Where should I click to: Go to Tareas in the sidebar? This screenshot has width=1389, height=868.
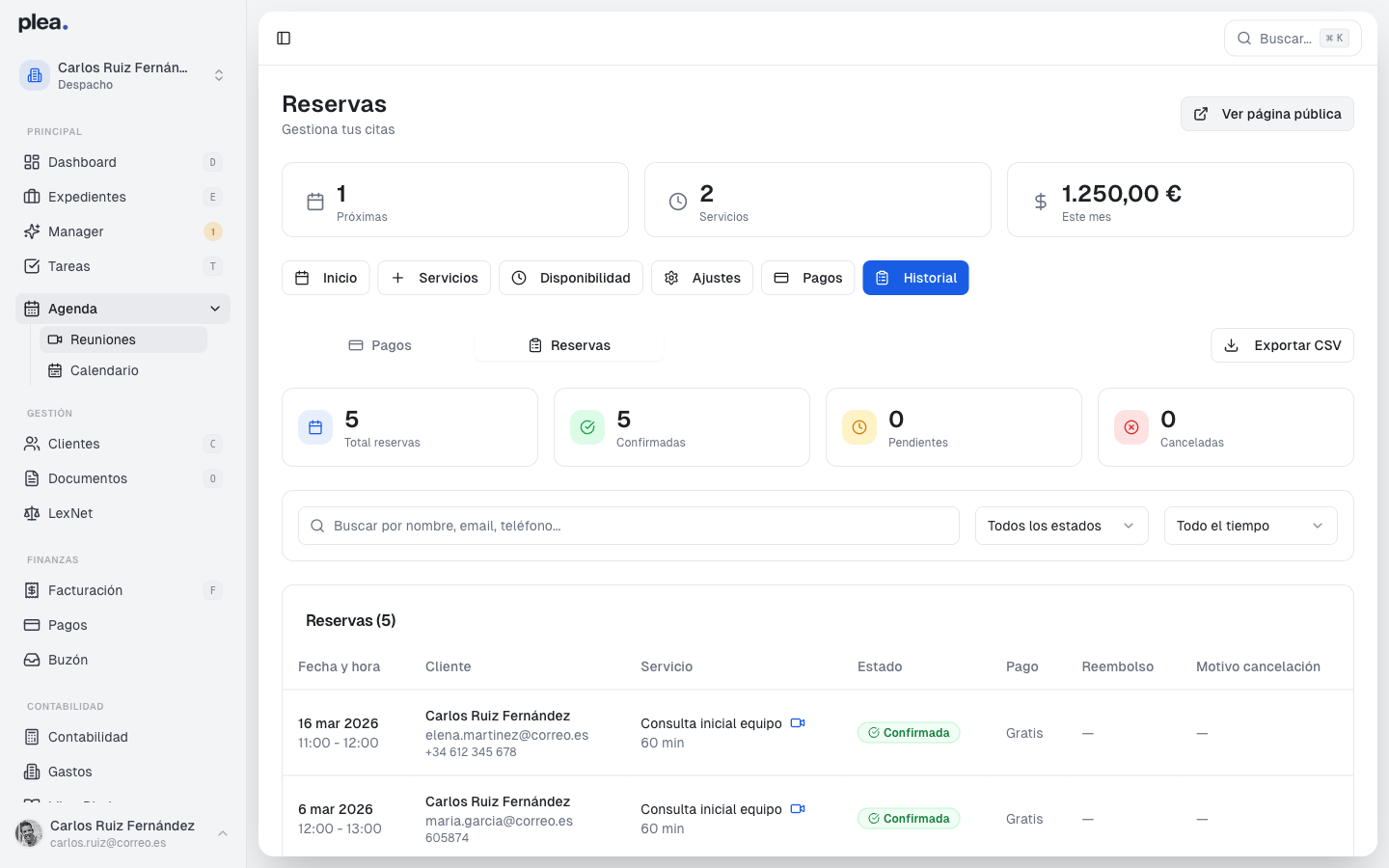pos(123,266)
